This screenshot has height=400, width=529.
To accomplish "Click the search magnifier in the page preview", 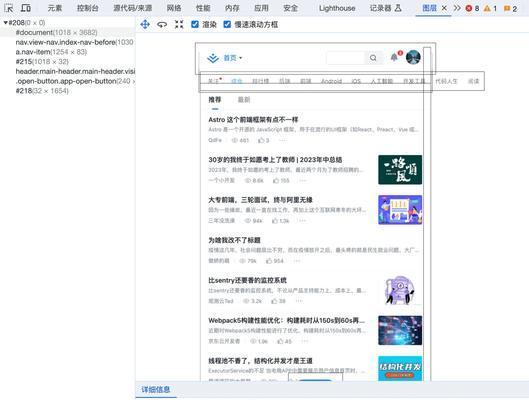I will (373, 58).
